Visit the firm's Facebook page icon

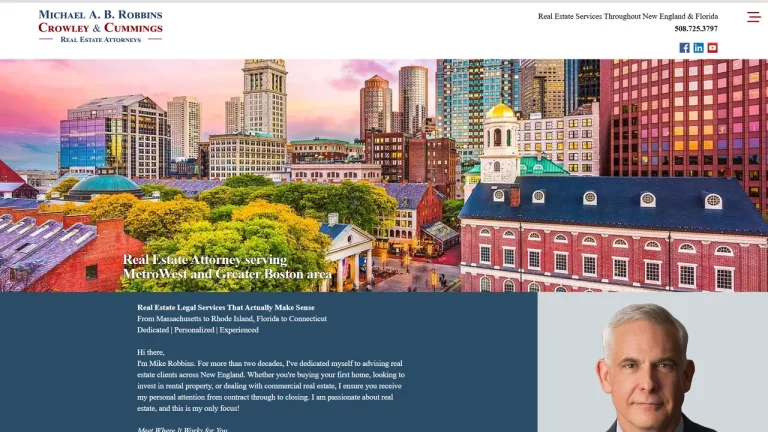tap(684, 48)
